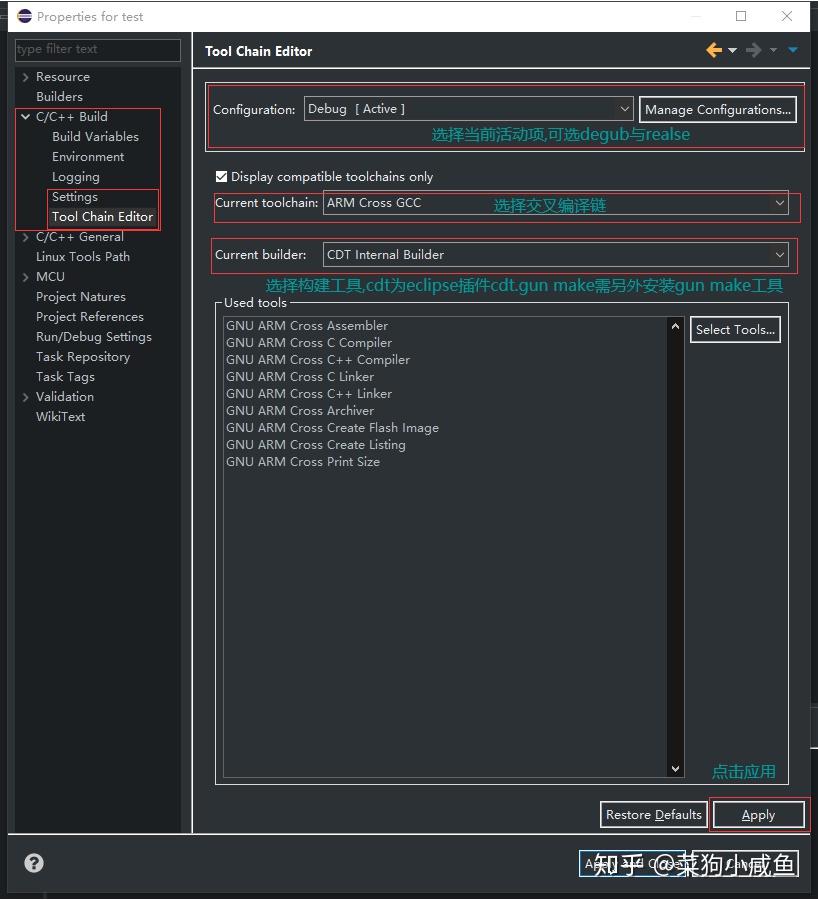
Task: Expand the C/C++ General section
Action: [x=25, y=236]
